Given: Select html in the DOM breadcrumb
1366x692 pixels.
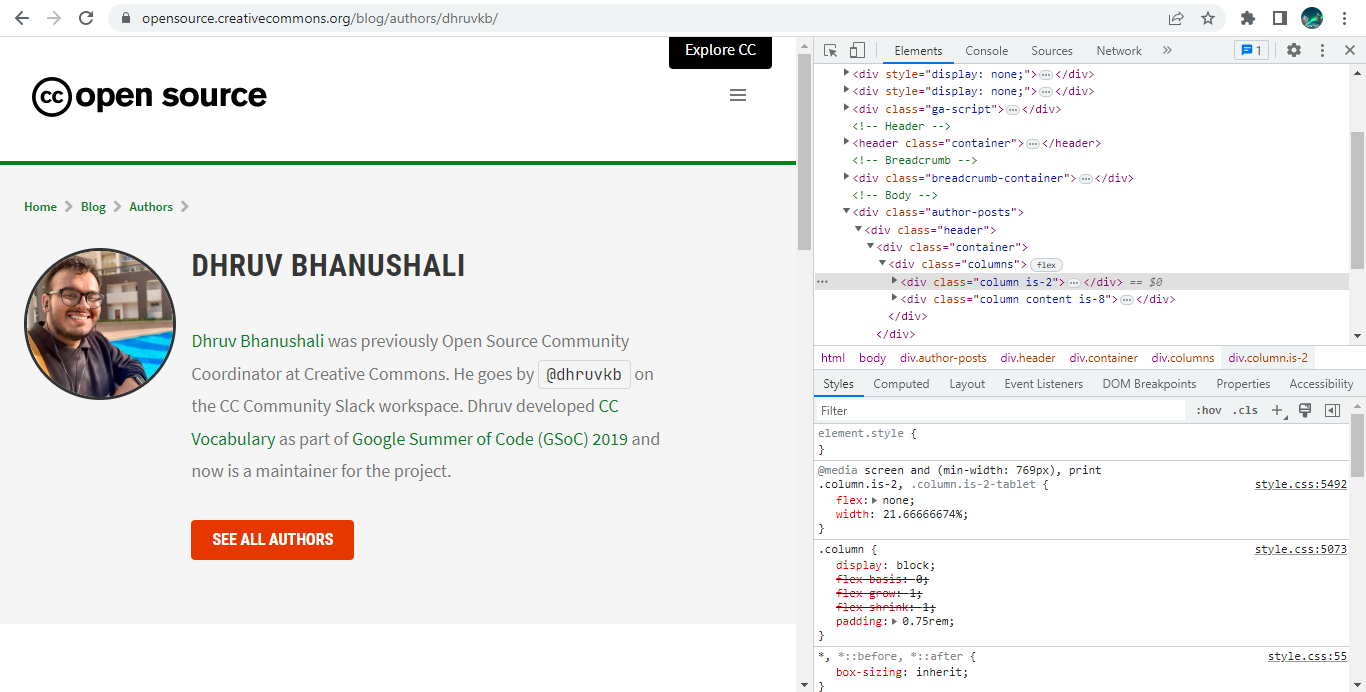Looking at the screenshot, I should point(833,358).
